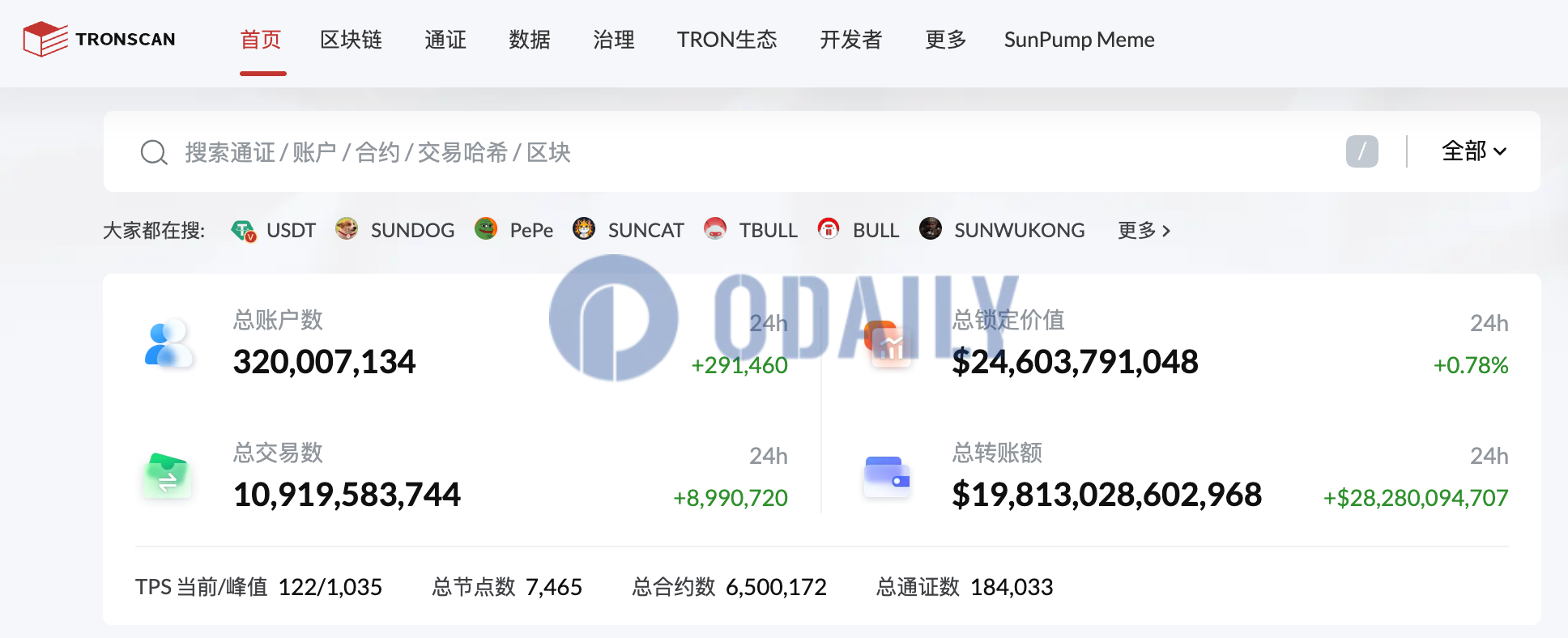Image resolution: width=1568 pixels, height=638 pixels.
Task: Click the 总账户数 people icon
Action: 168,343
